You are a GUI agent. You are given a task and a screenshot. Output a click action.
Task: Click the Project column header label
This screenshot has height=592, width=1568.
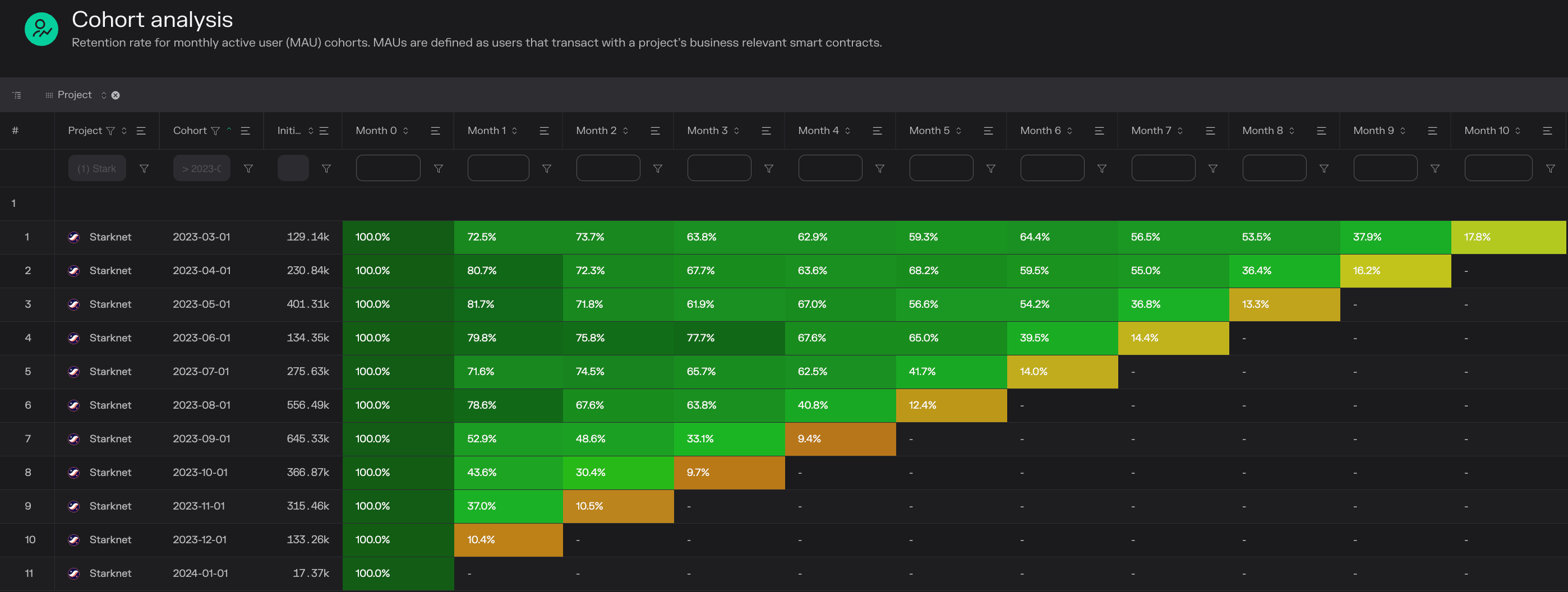pos(85,131)
